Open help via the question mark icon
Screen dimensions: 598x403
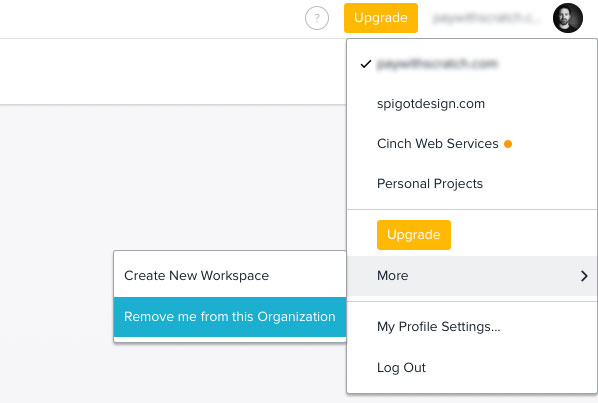[317, 18]
